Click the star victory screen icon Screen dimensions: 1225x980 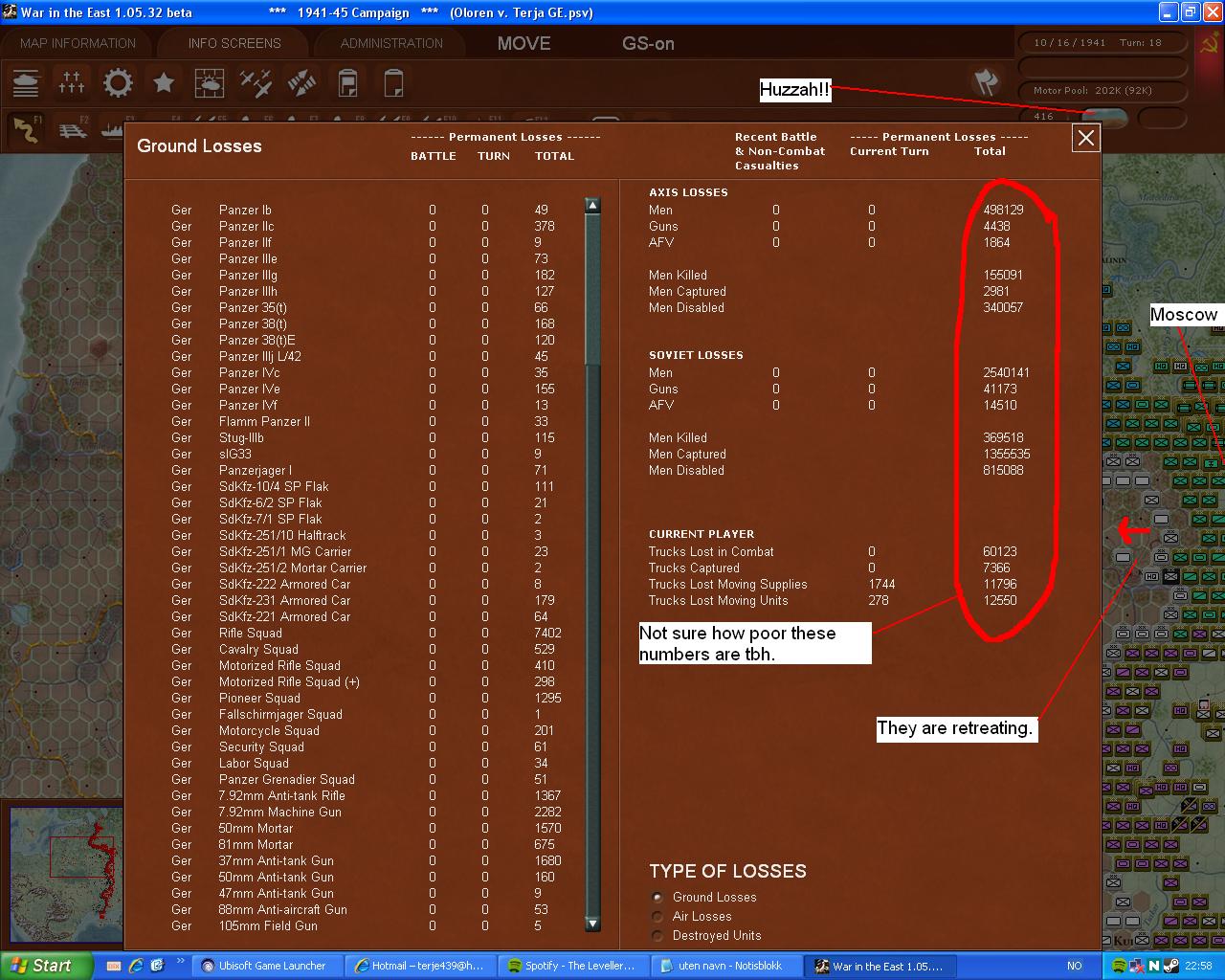(164, 83)
